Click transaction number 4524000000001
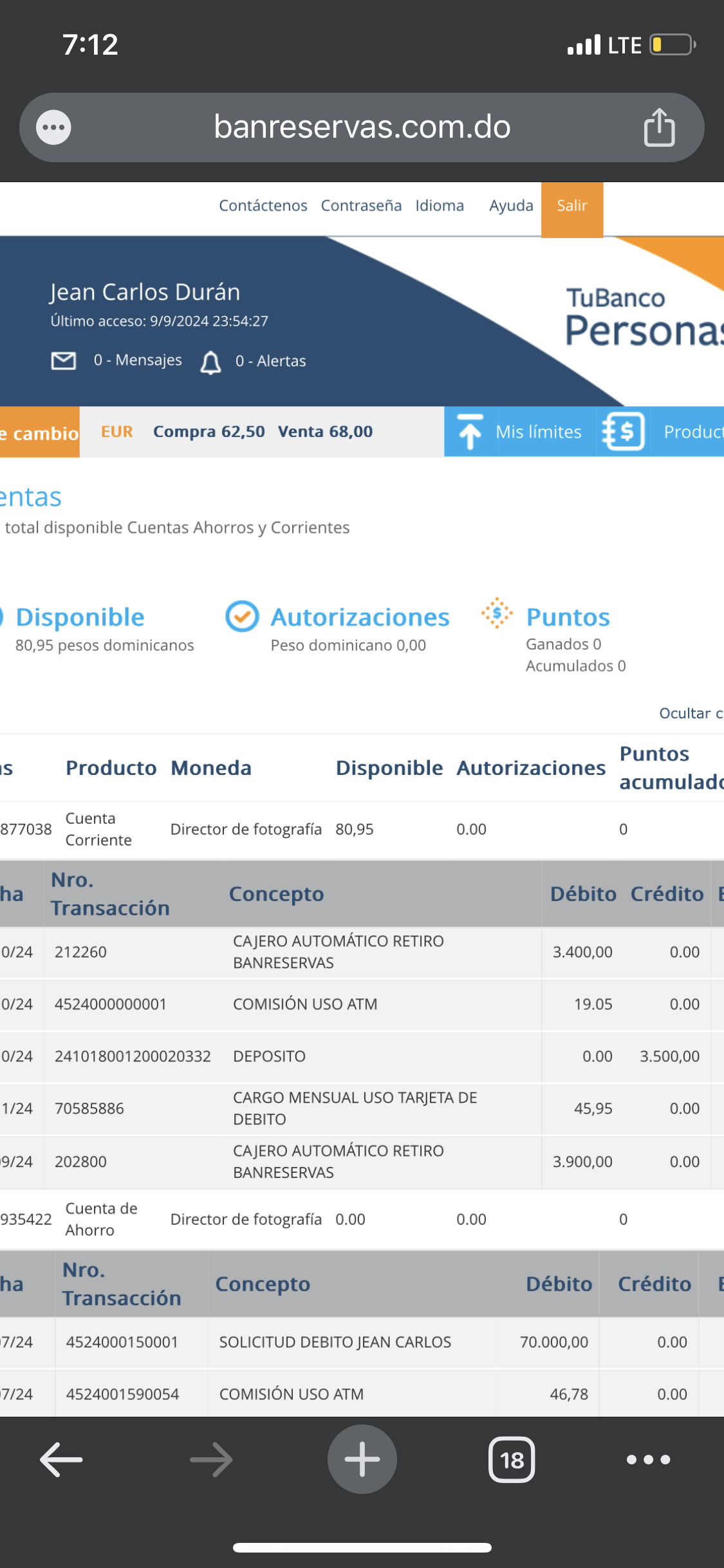Screen dimensions: 724x1568 (x=111, y=1004)
